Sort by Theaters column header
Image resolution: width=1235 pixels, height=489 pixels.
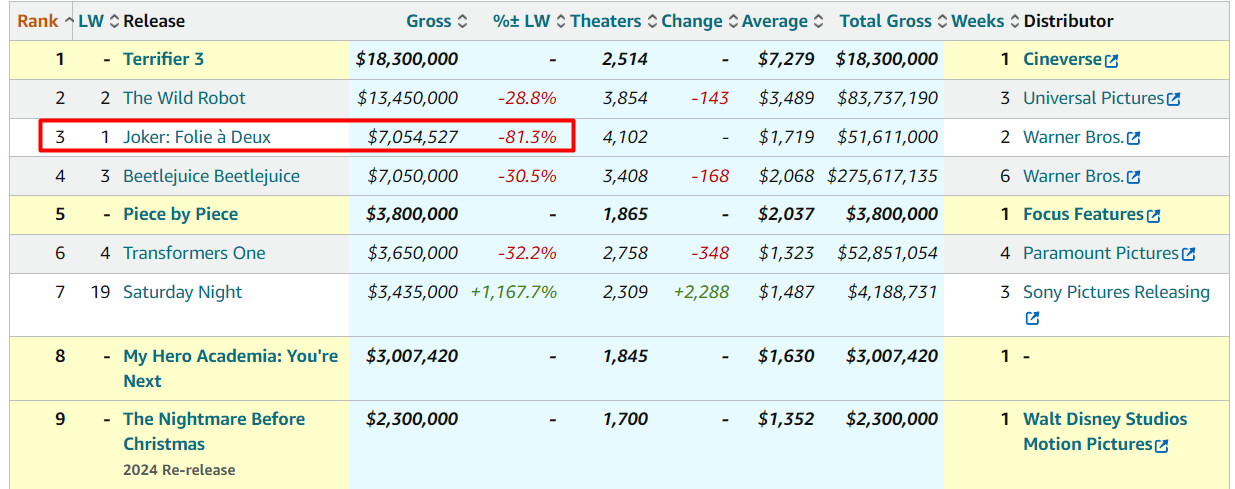606,21
